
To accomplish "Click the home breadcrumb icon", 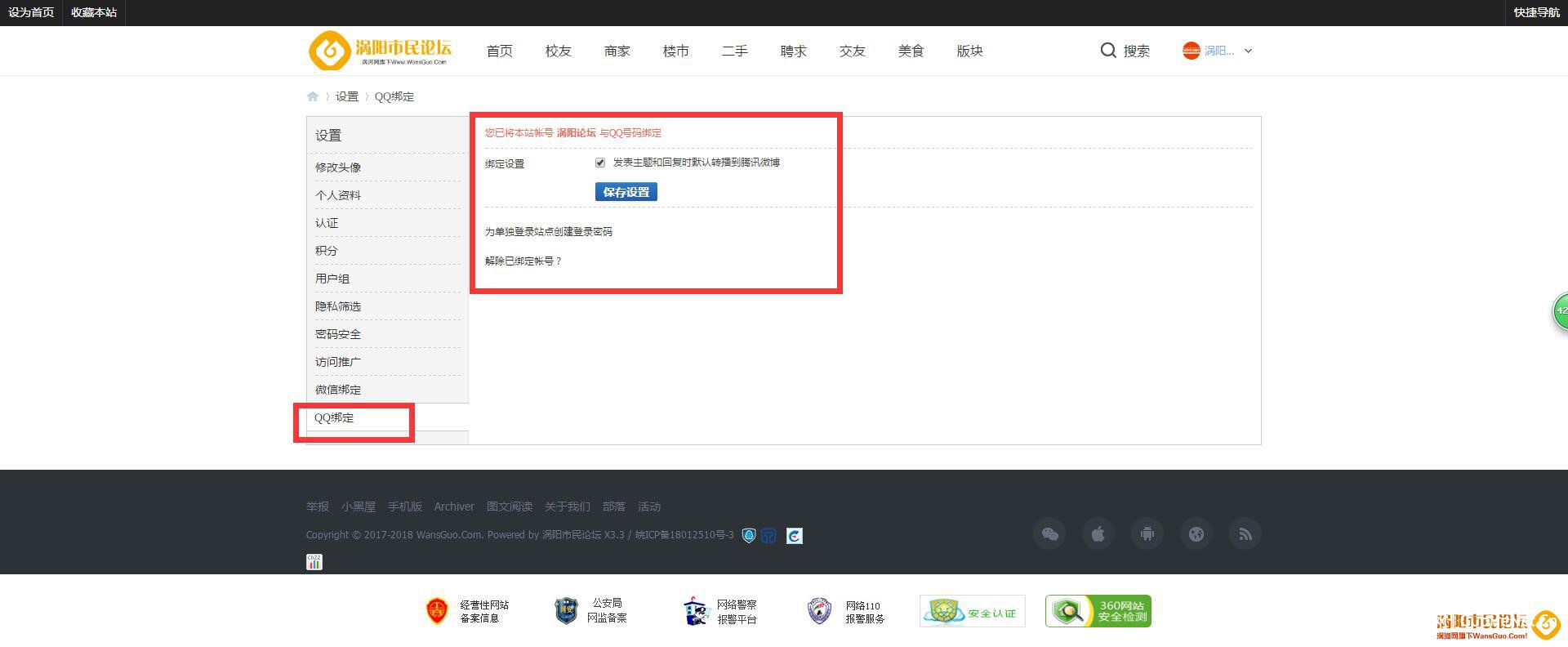I will coord(313,96).
